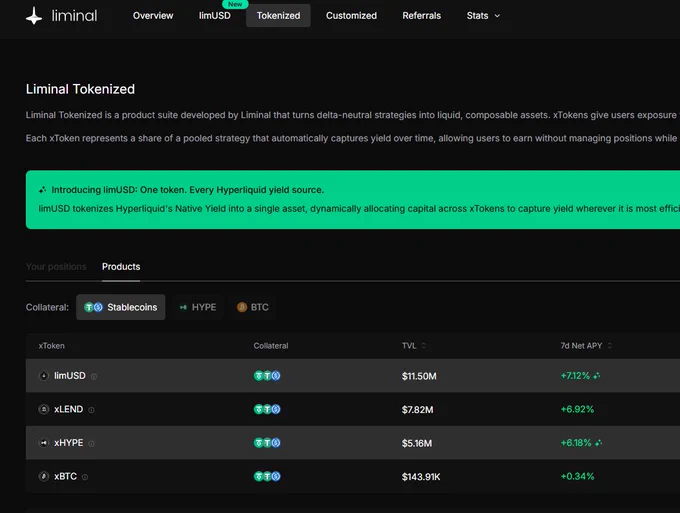
Task: Expand the Stats dropdown menu
Action: [483, 16]
